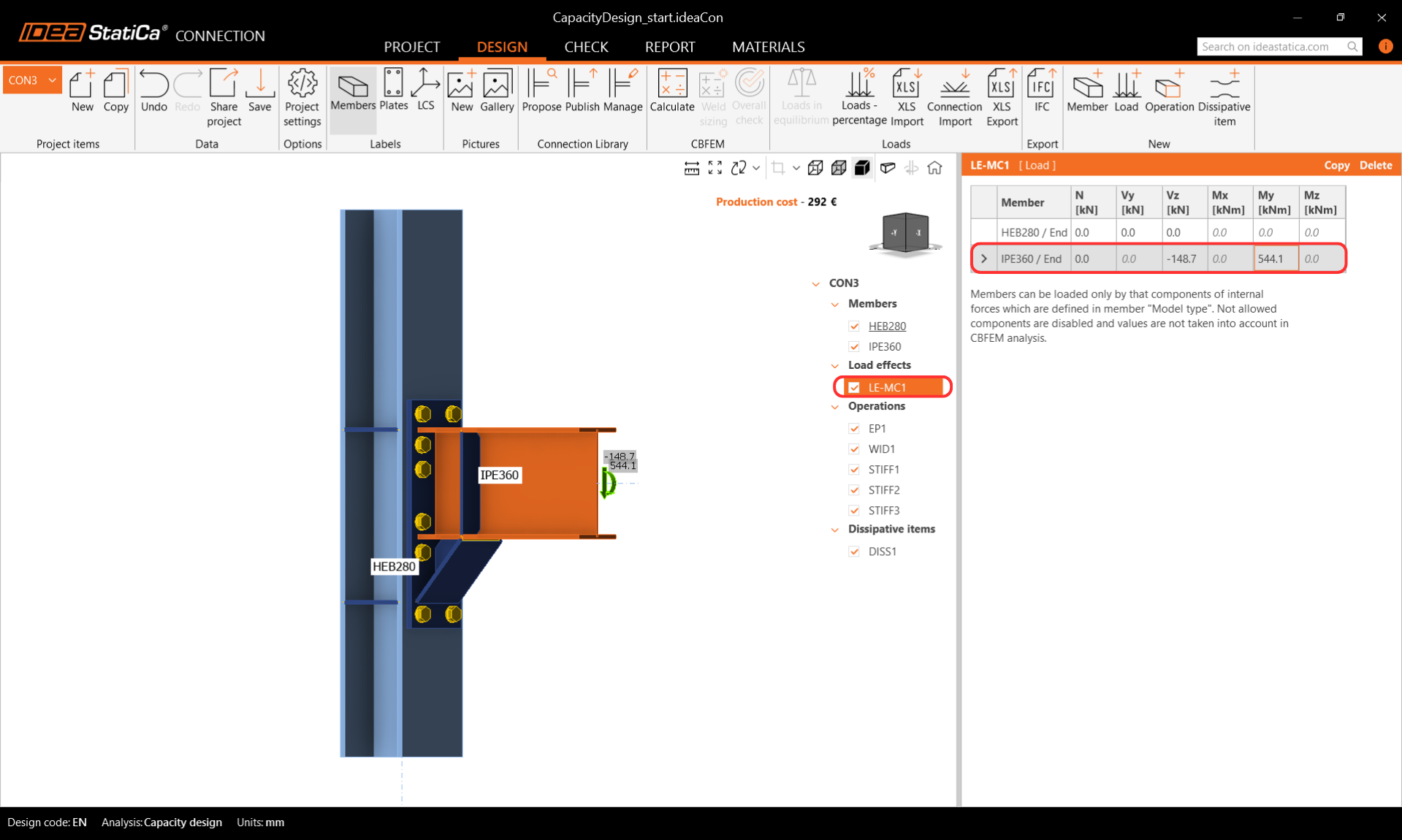Open the info icon near search
The height and width of the screenshot is (840, 1402).
point(1385,46)
